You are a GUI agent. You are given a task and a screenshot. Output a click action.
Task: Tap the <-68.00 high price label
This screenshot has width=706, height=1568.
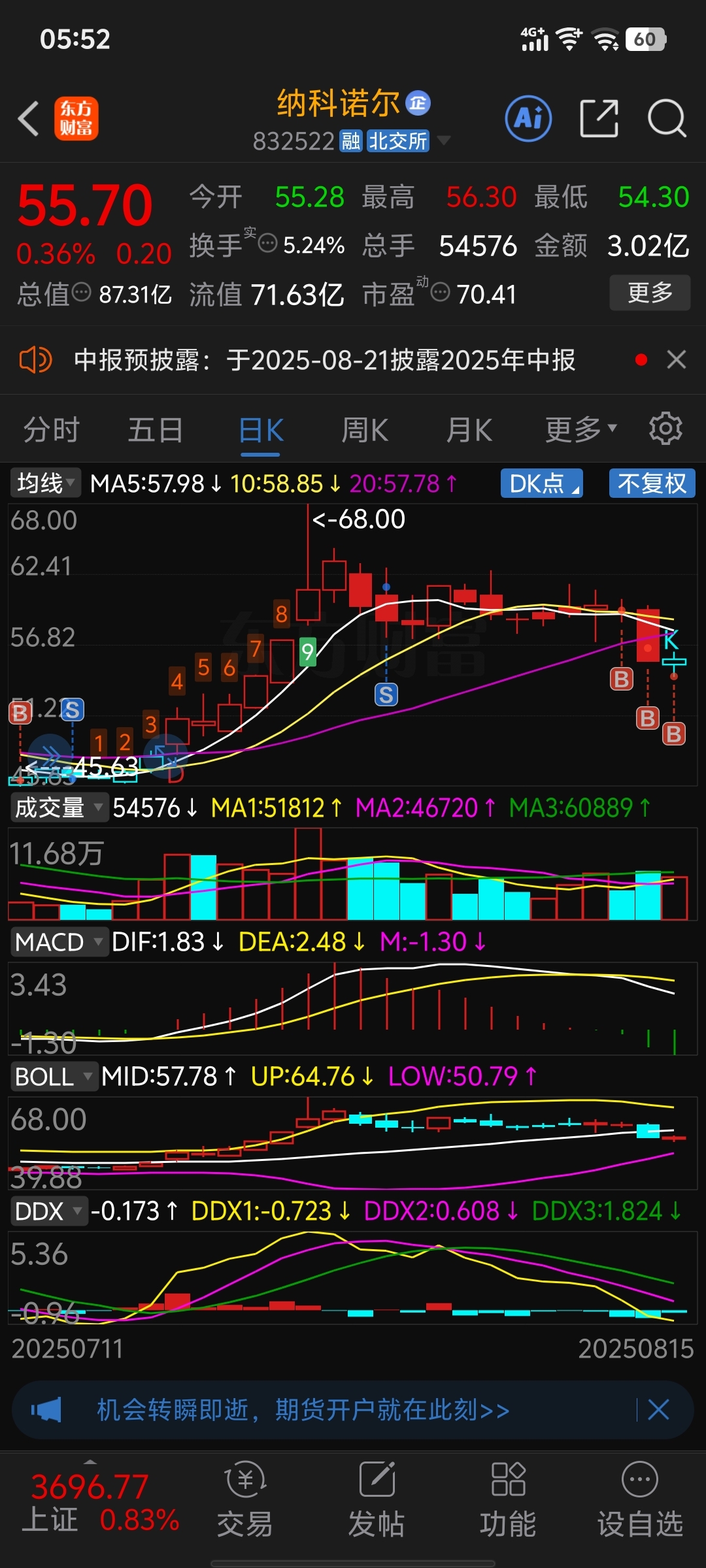(x=359, y=519)
